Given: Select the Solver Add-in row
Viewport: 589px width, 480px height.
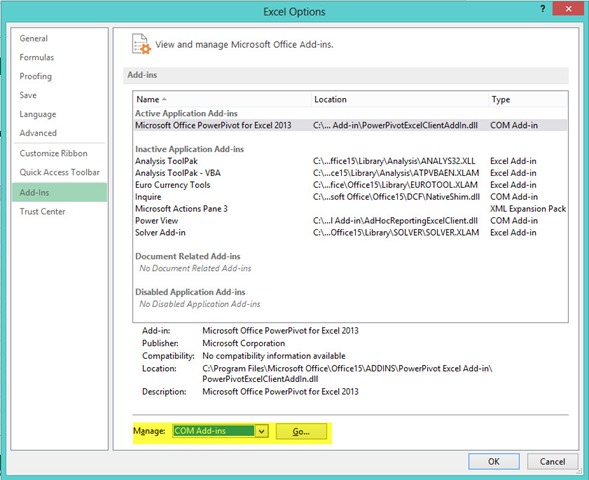Looking at the screenshot, I should (x=350, y=232).
